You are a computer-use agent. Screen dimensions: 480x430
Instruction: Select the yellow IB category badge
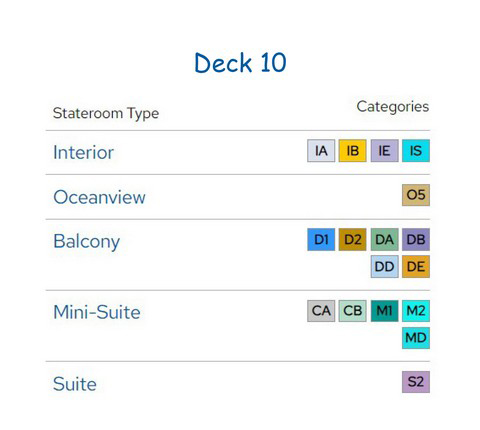[x=352, y=151]
